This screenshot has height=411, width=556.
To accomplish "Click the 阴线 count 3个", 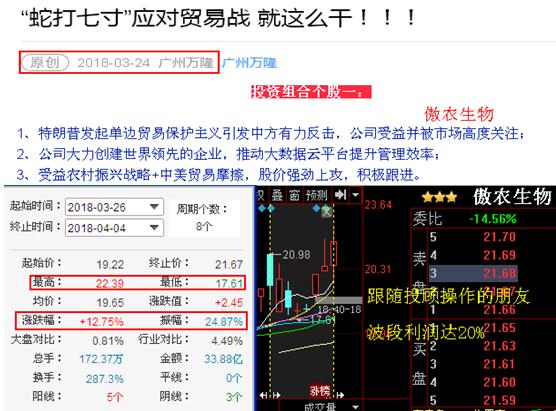I will pyautogui.click(x=234, y=397).
